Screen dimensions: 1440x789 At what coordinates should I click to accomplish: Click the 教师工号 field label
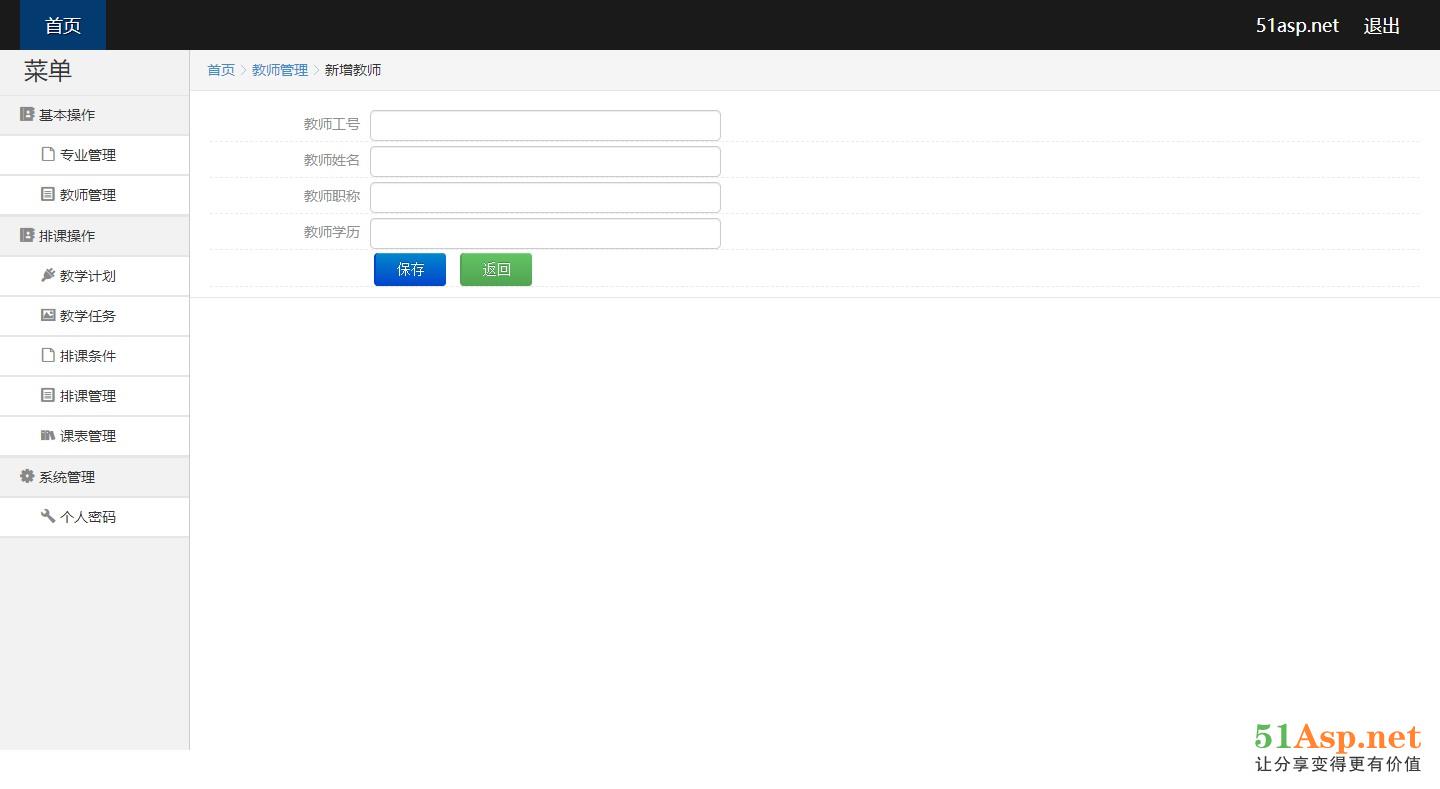[x=332, y=124]
